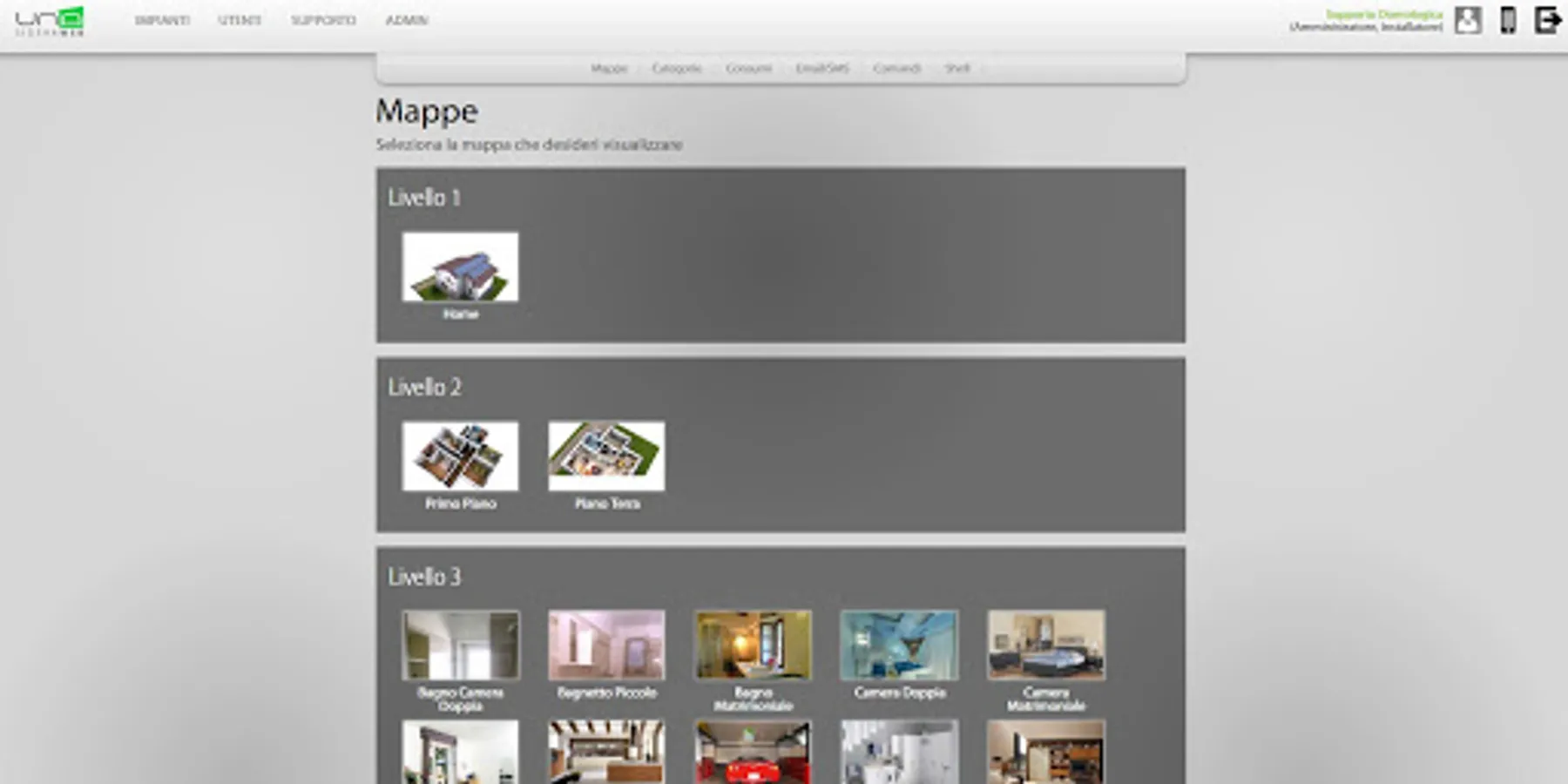Viewport: 1568px width, 784px height.
Task: Open the IMPIANTI menu
Action: pos(162,20)
